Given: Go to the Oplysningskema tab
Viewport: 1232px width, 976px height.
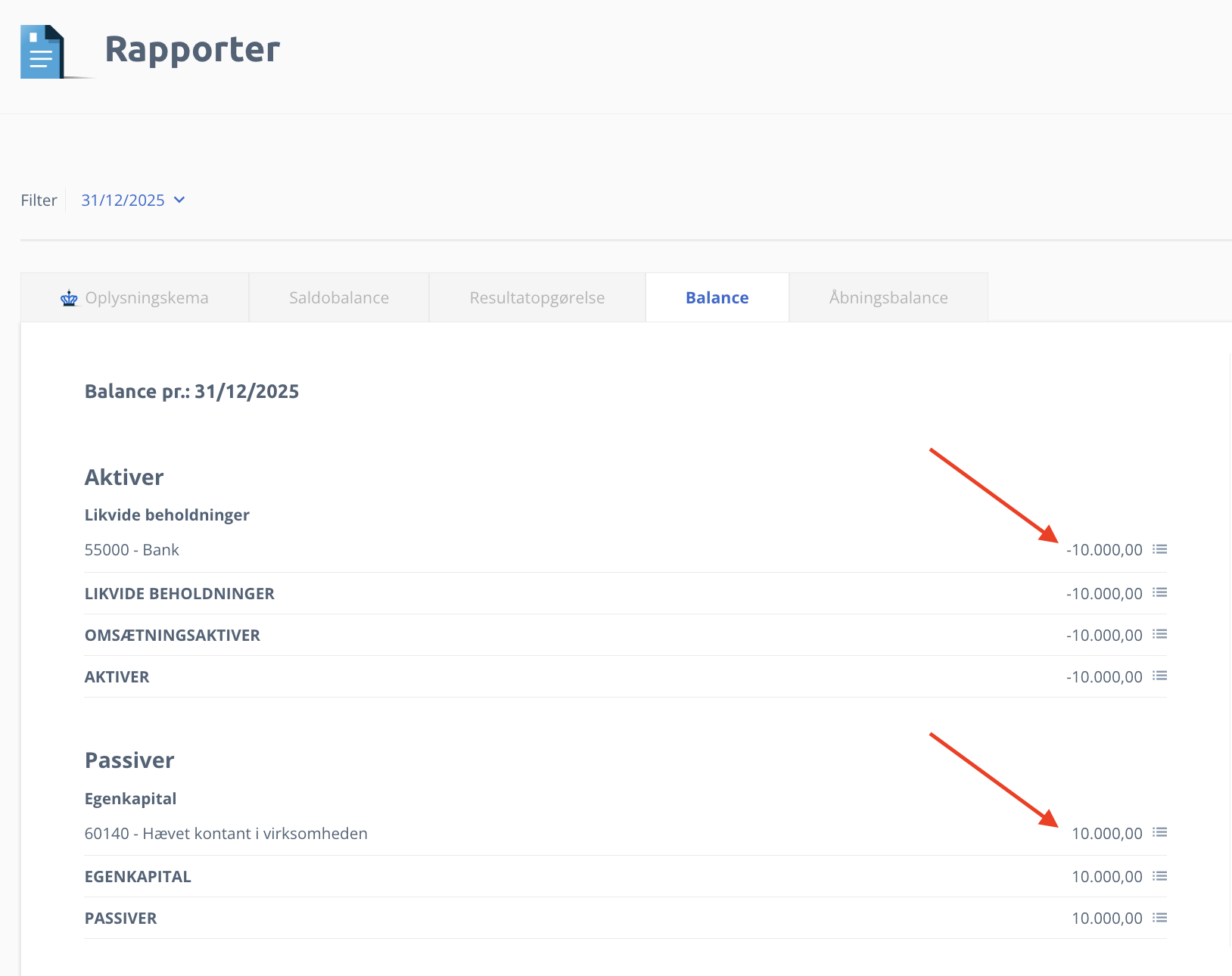Looking at the screenshot, I should [147, 298].
